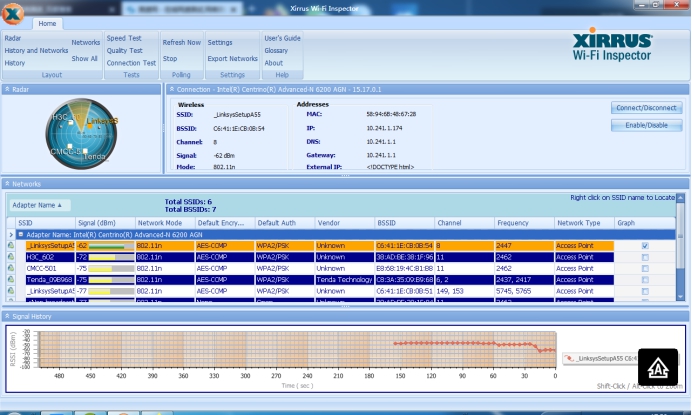Collapse the Signal History panel
The image size is (692, 415).
8,316
